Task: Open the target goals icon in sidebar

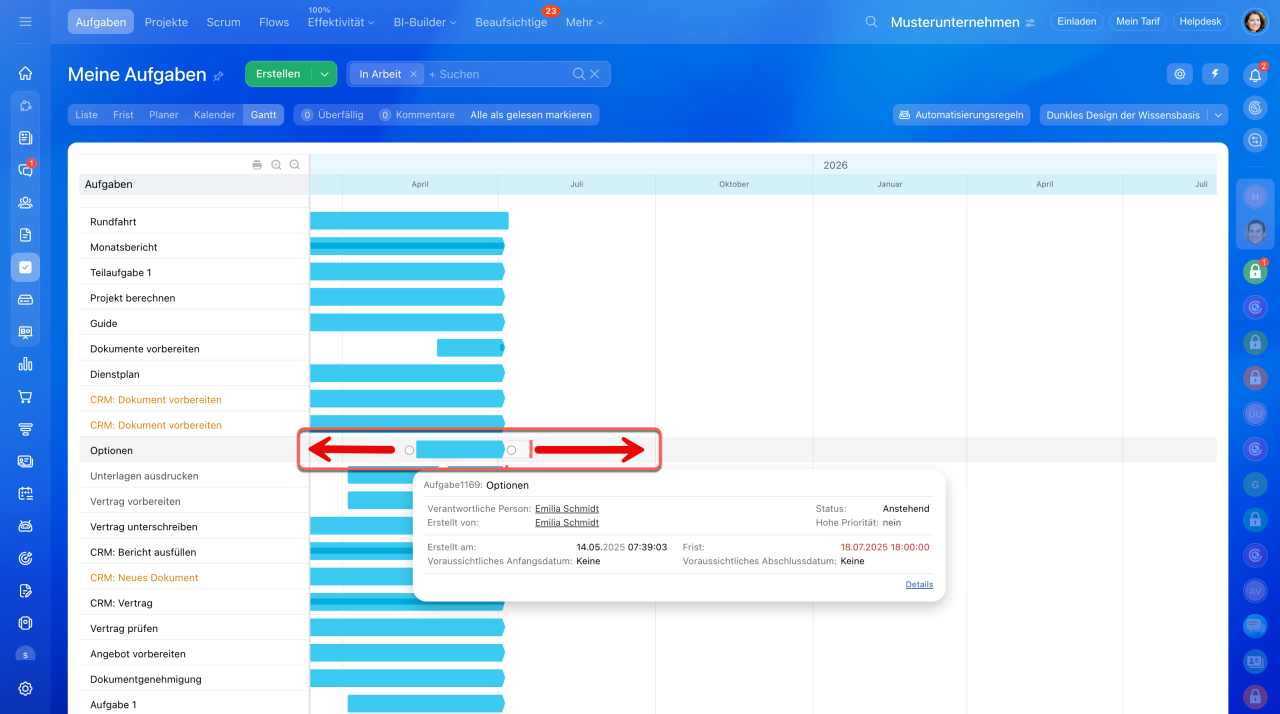Action: (x=25, y=558)
